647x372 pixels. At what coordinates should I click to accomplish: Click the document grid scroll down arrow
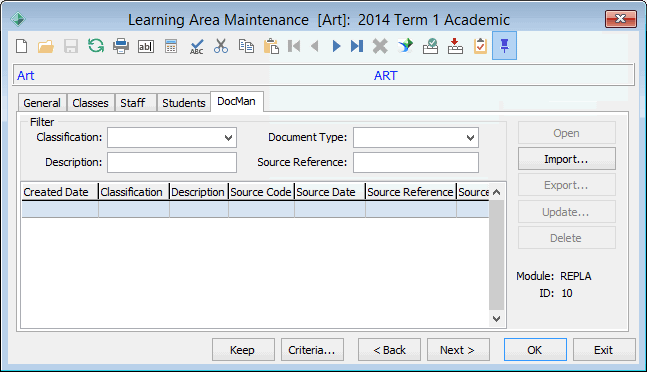coord(496,318)
